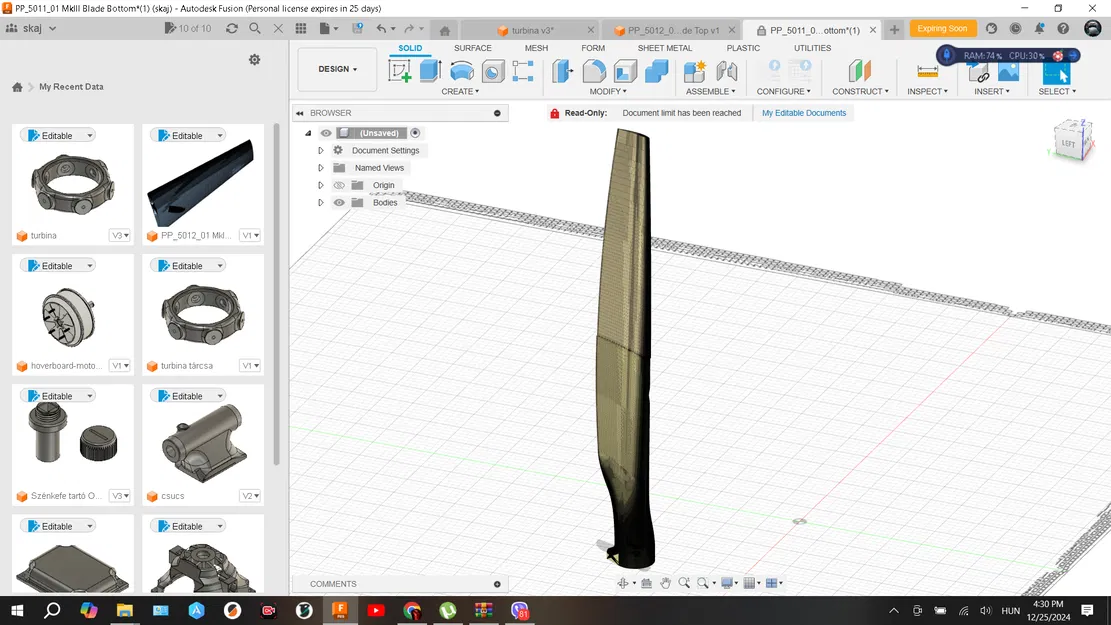Image resolution: width=1111 pixels, height=625 pixels.
Task: Open the hoverboard-moto design thumbnail
Action: pos(69,316)
